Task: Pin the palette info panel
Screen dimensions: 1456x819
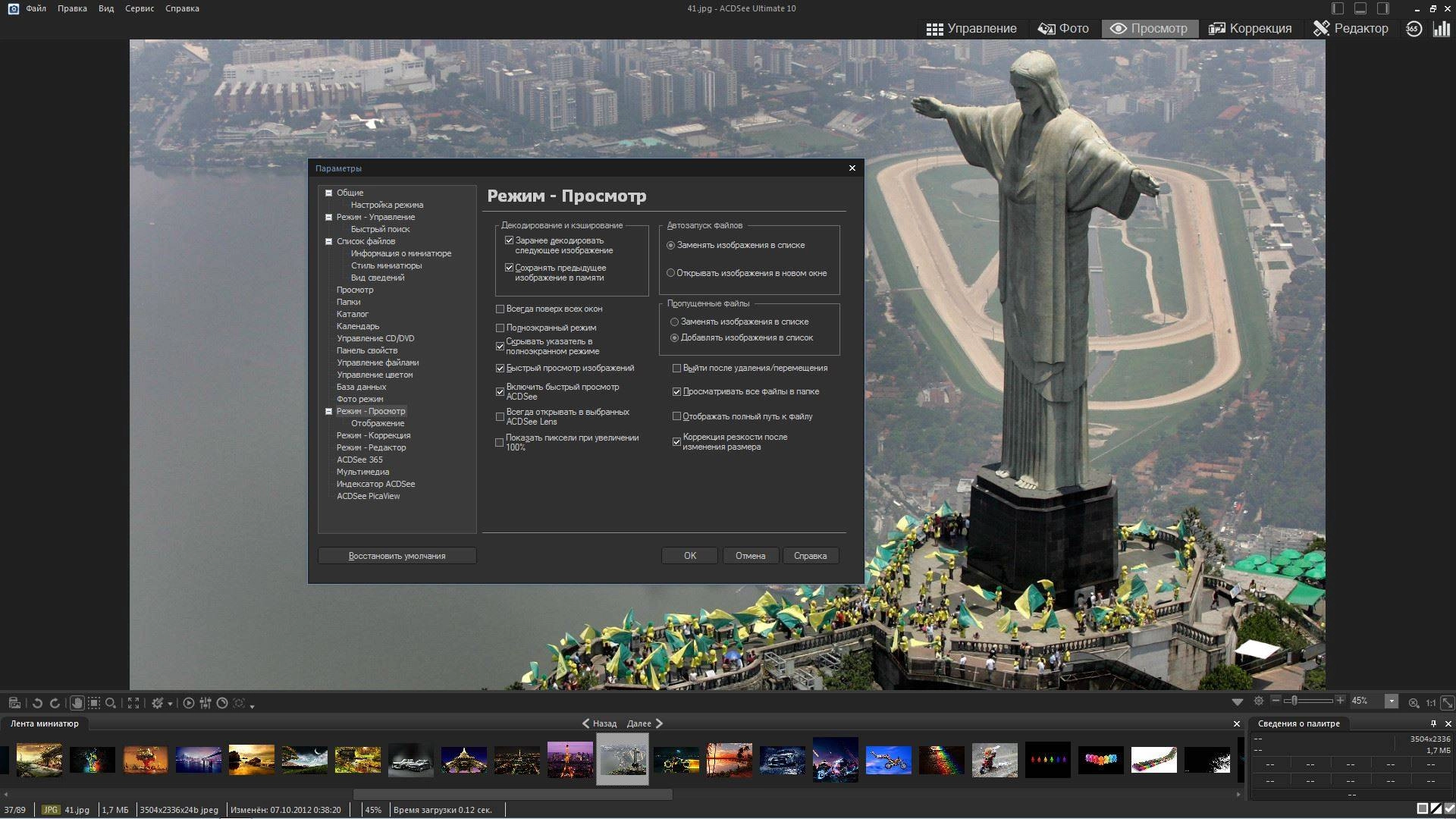Action: coord(1433,723)
